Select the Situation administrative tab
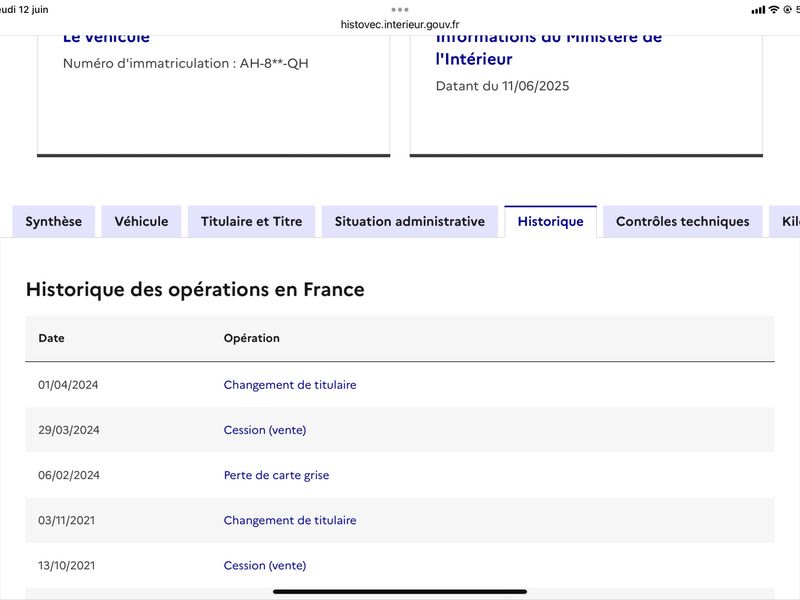This screenshot has height=600, width=800. point(410,221)
